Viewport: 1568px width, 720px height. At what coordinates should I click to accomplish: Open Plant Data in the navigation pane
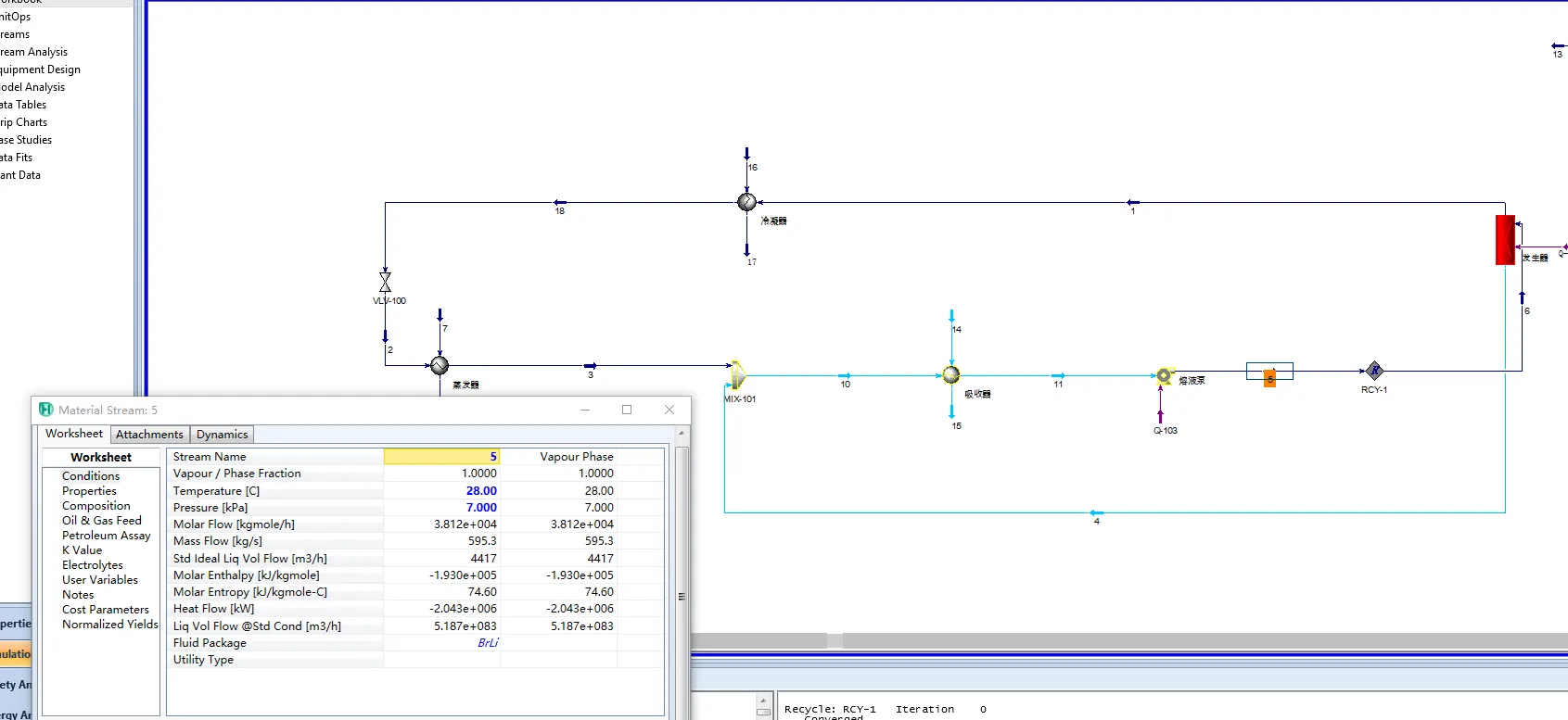tap(20, 175)
